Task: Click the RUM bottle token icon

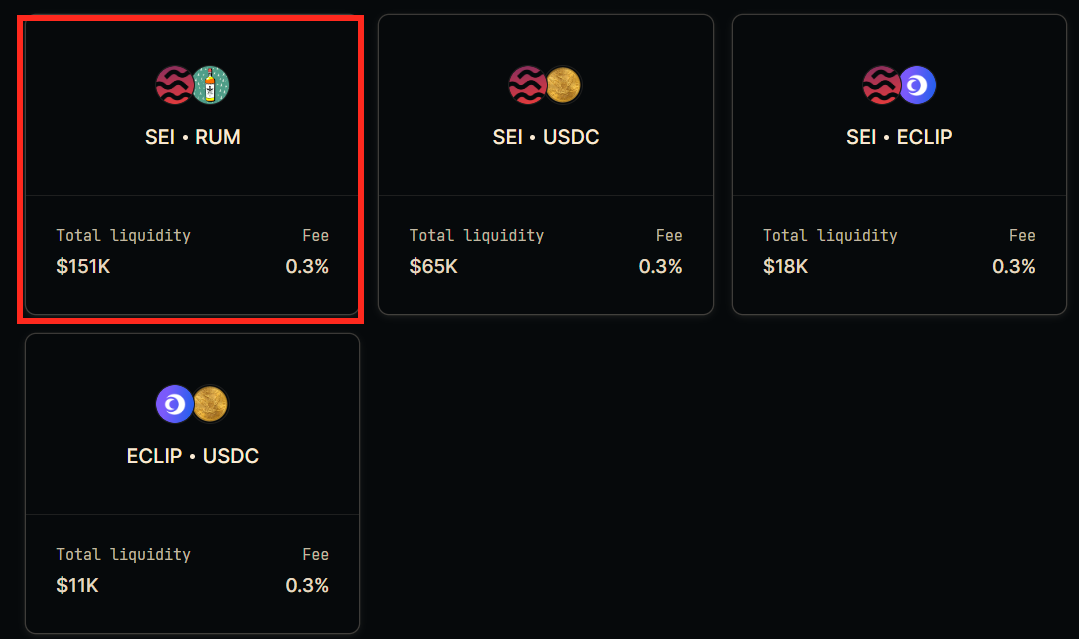Action: tap(211, 85)
